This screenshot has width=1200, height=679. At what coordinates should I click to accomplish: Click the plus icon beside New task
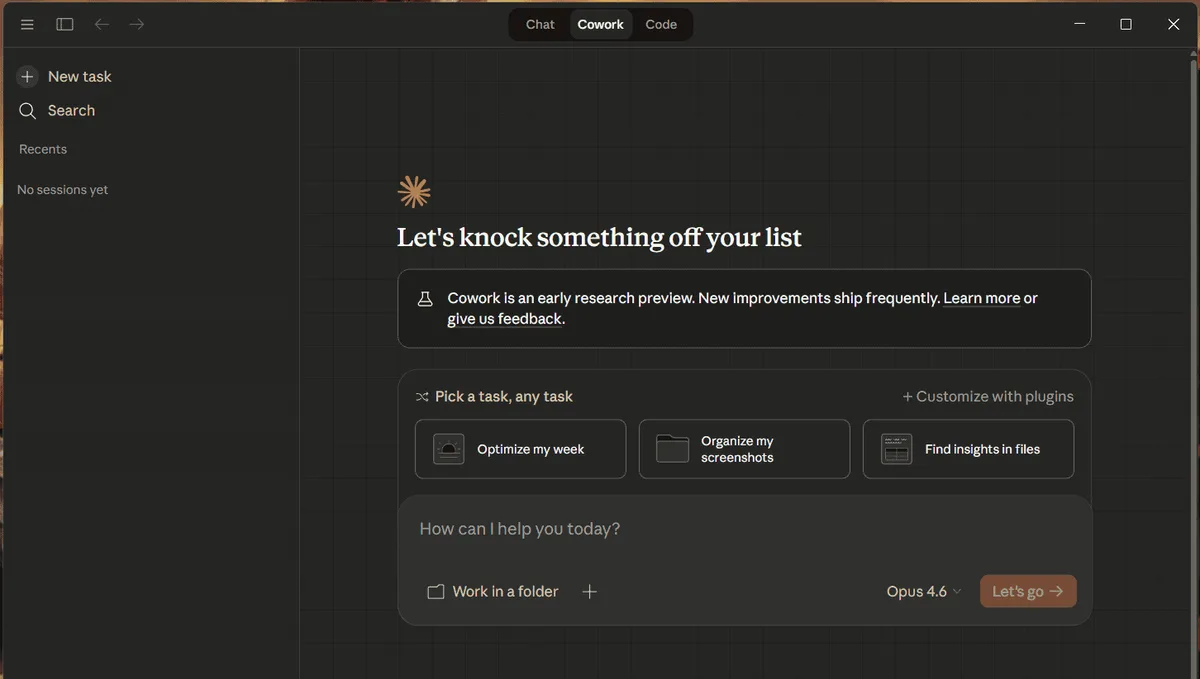tap(27, 76)
